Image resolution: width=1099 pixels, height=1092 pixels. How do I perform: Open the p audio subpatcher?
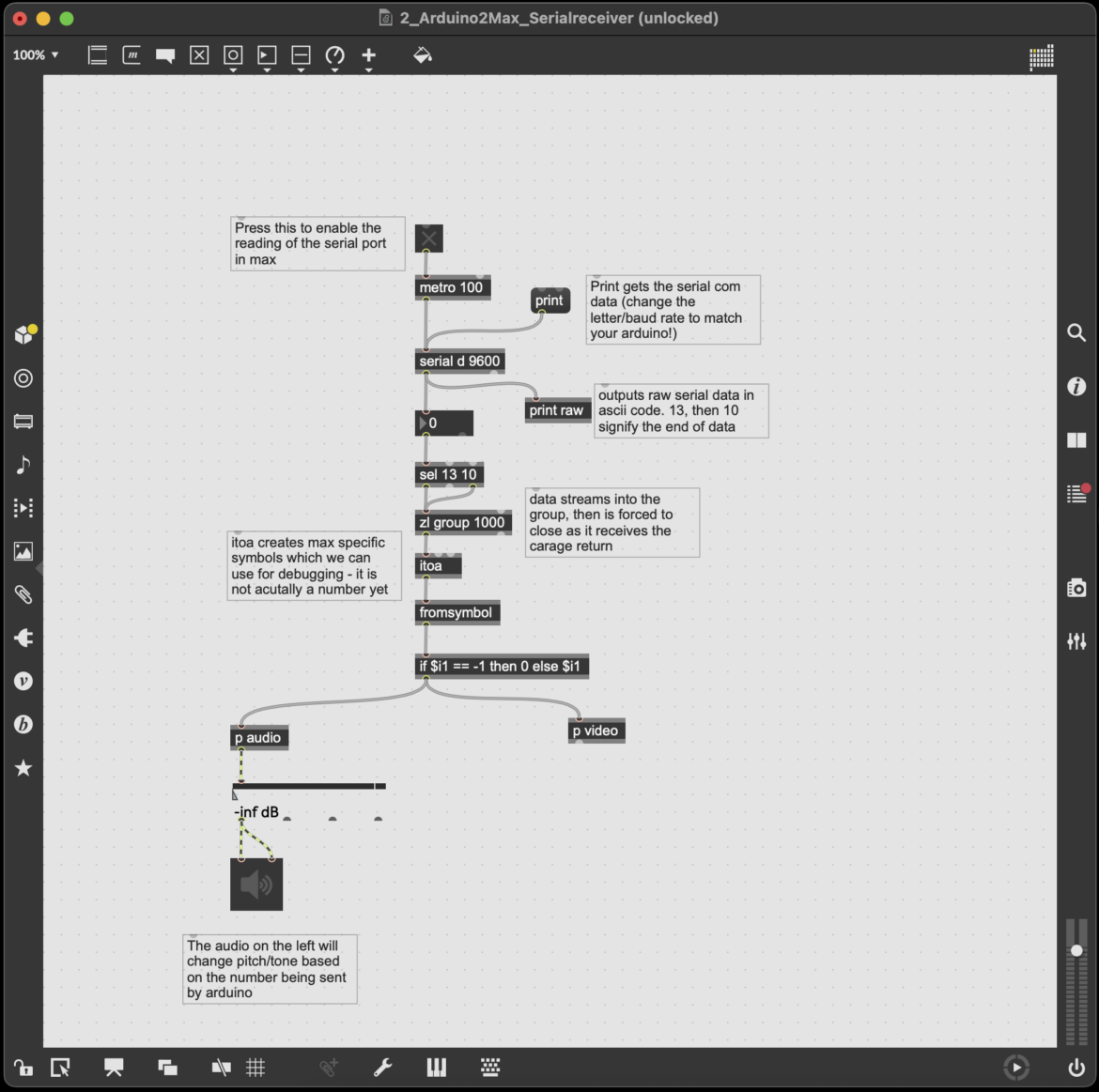[x=258, y=737]
